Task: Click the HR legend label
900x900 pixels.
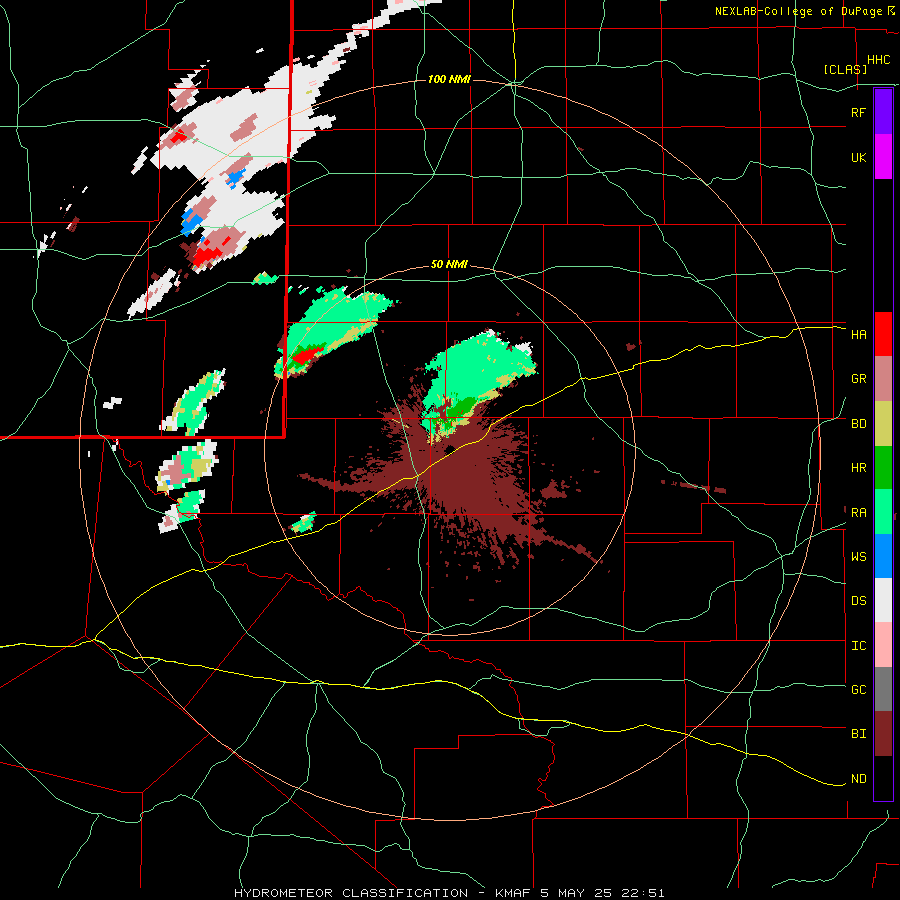Action: click(x=858, y=468)
